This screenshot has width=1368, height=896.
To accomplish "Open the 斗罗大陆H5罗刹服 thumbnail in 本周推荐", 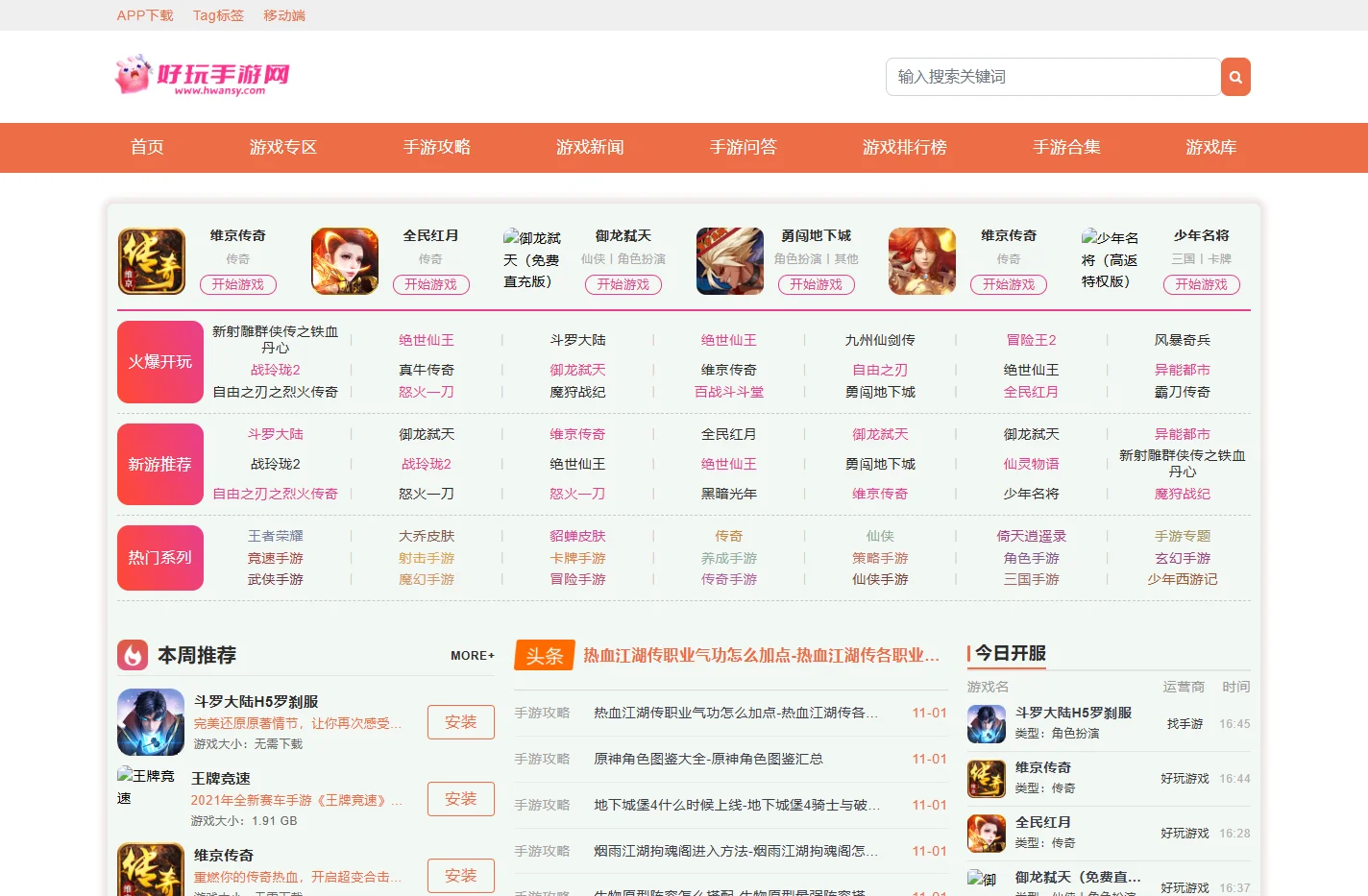I will tap(151, 722).
